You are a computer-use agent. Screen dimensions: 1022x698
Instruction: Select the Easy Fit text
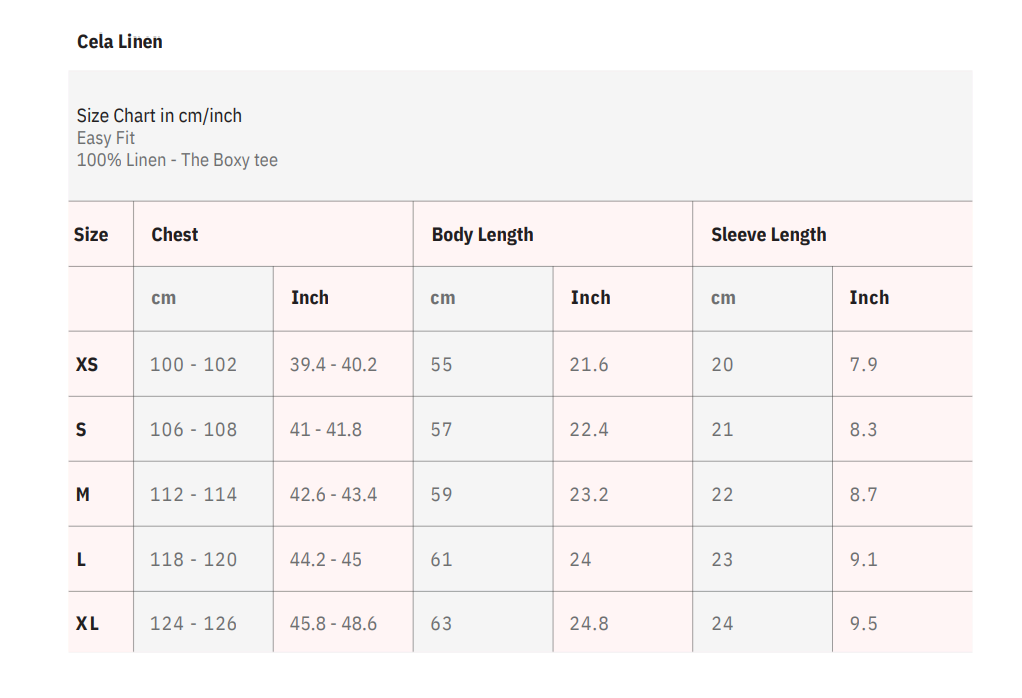[x=106, y=138]
